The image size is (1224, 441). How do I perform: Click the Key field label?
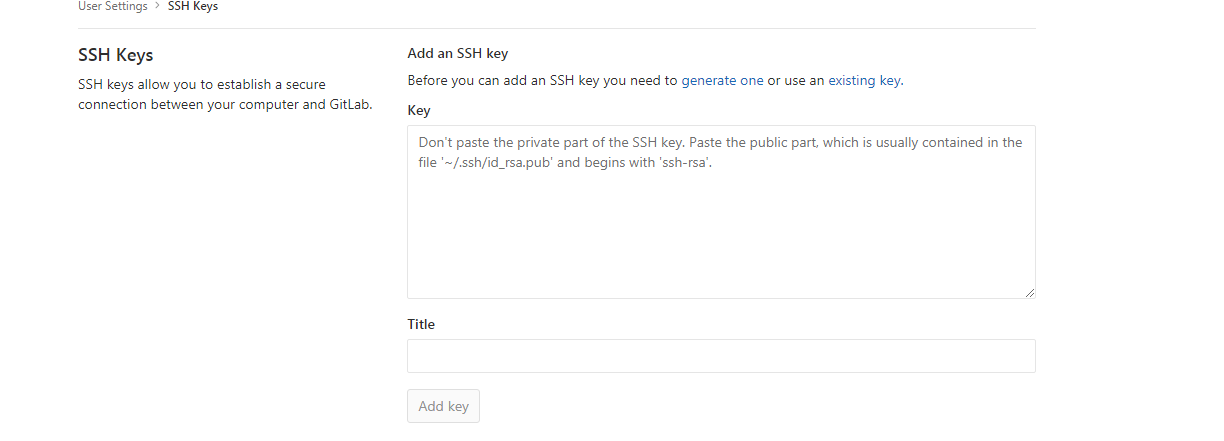[x=419, y=110]
